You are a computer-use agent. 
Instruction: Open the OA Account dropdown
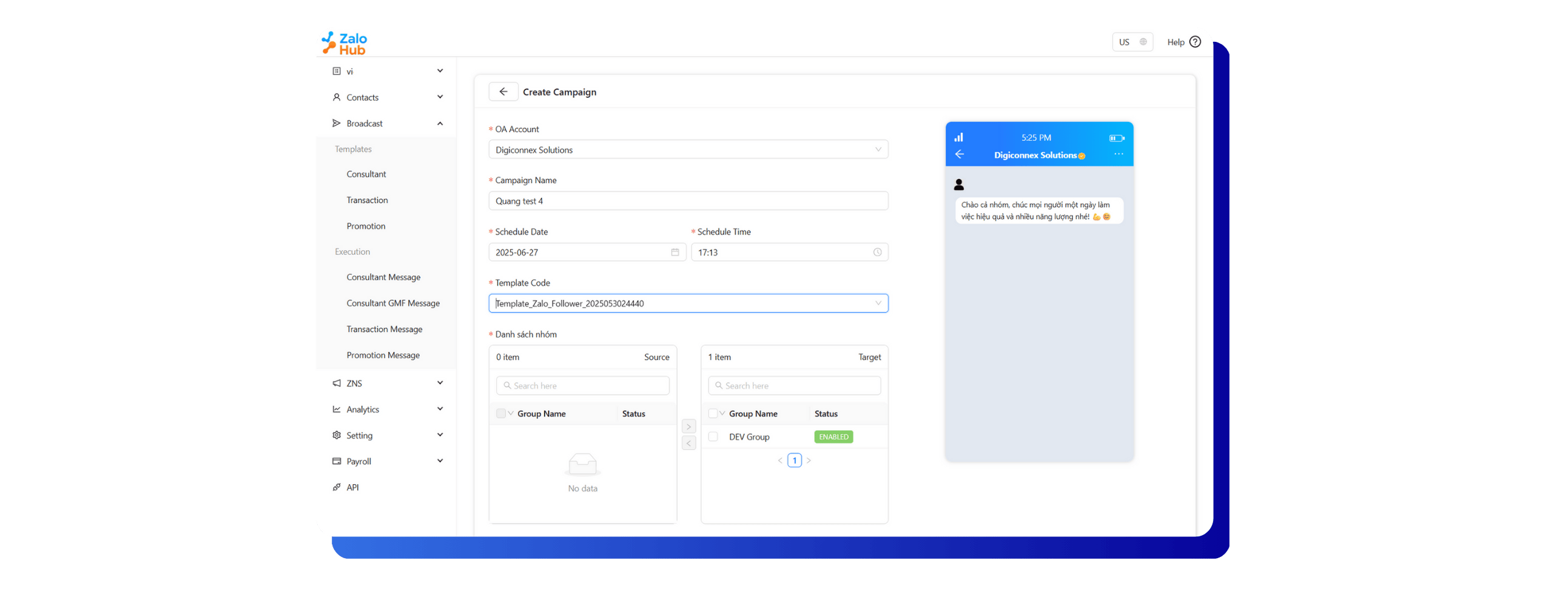(688, 150)
